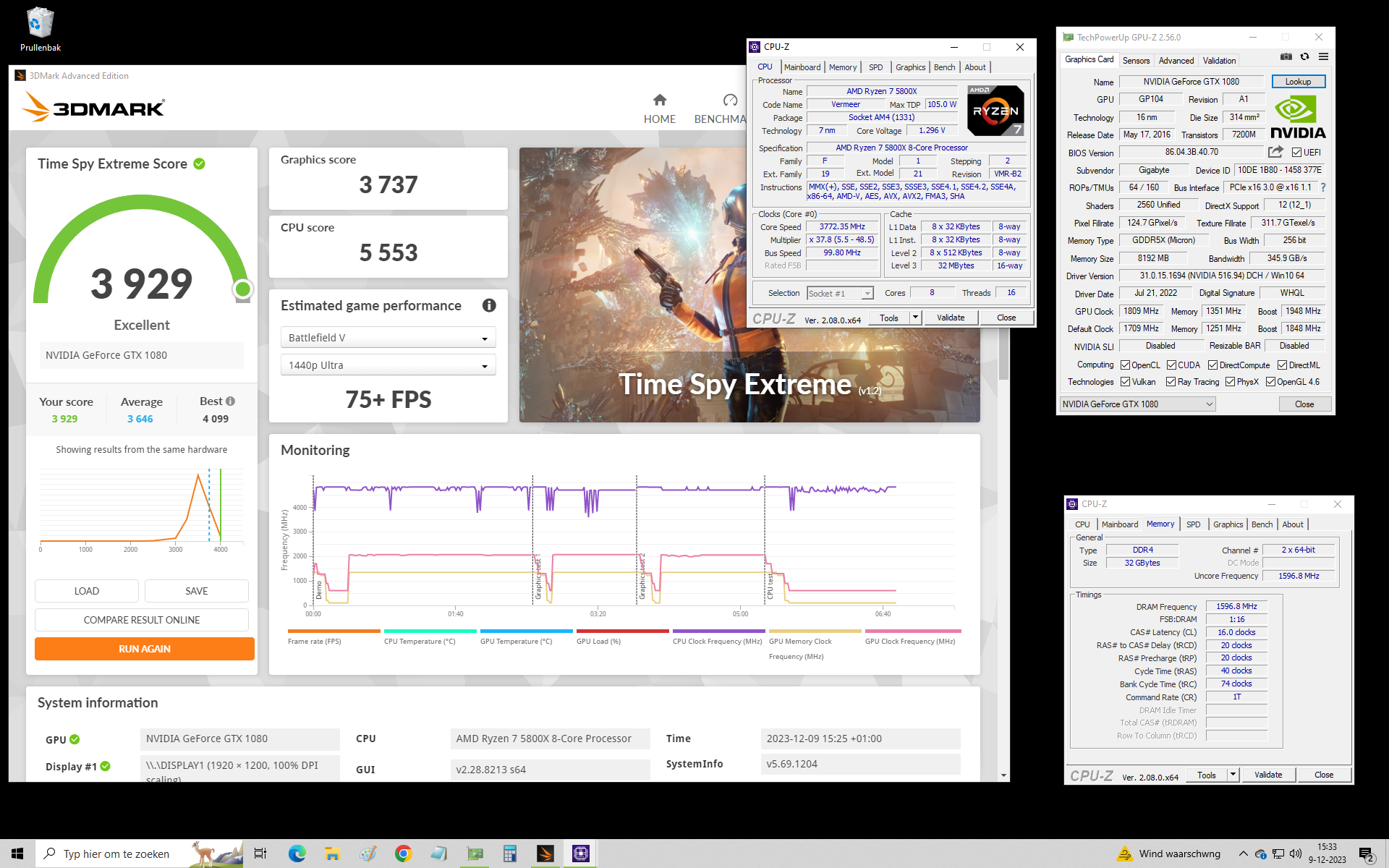1389x868 pixels.
Task: Click the orange RUN AGAIN button
Action: 145,649
